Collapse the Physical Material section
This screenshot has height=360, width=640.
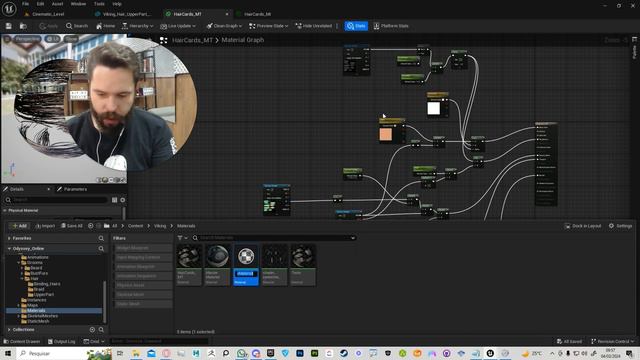coord(5,210)
